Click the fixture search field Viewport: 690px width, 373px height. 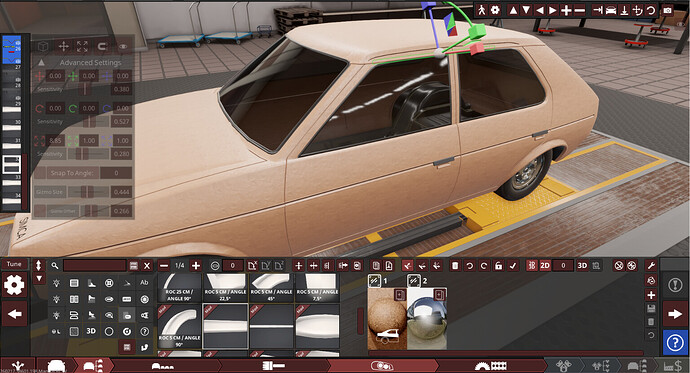click(x=95, y=266)
